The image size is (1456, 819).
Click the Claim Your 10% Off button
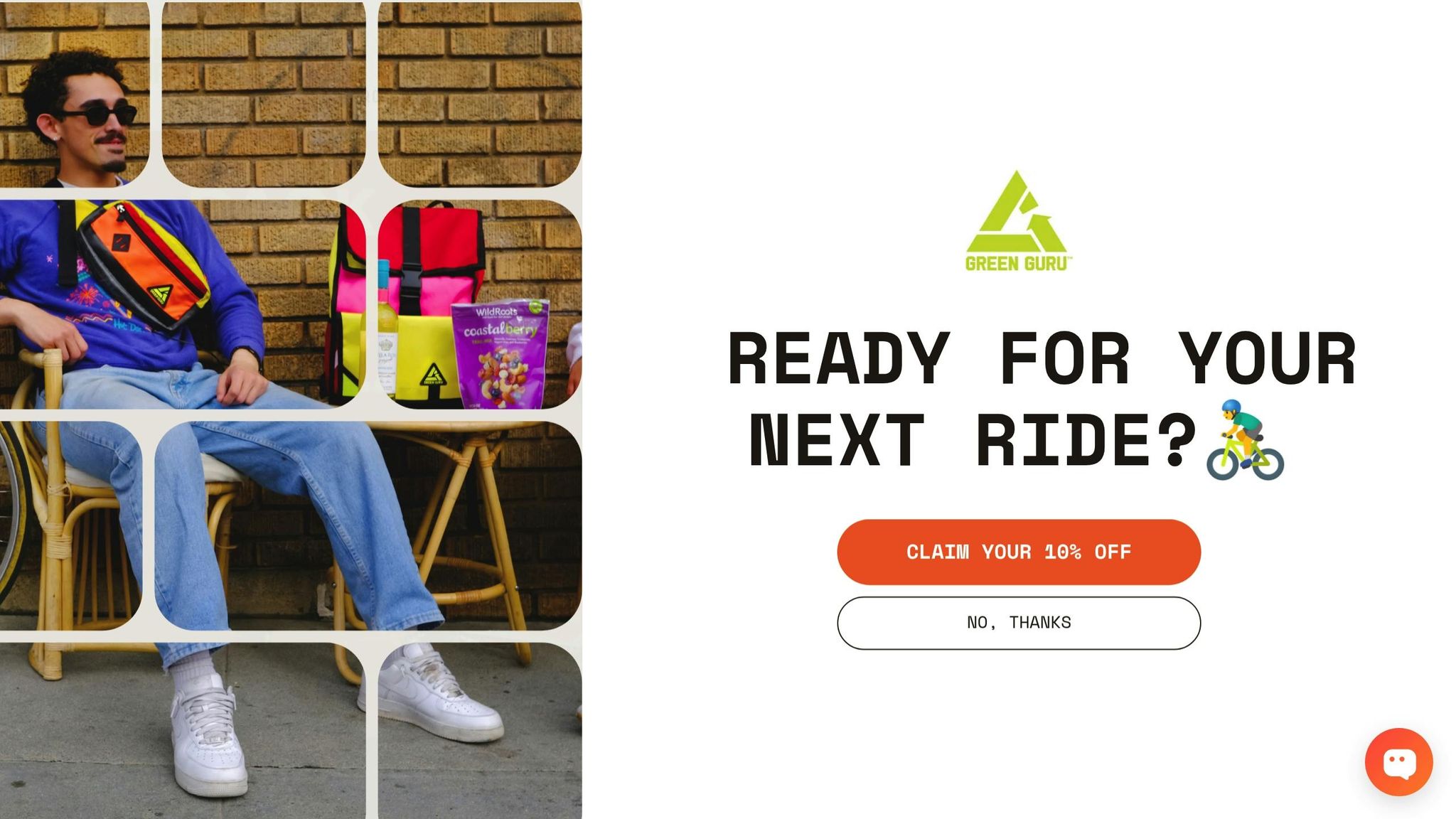point(1018,552)
